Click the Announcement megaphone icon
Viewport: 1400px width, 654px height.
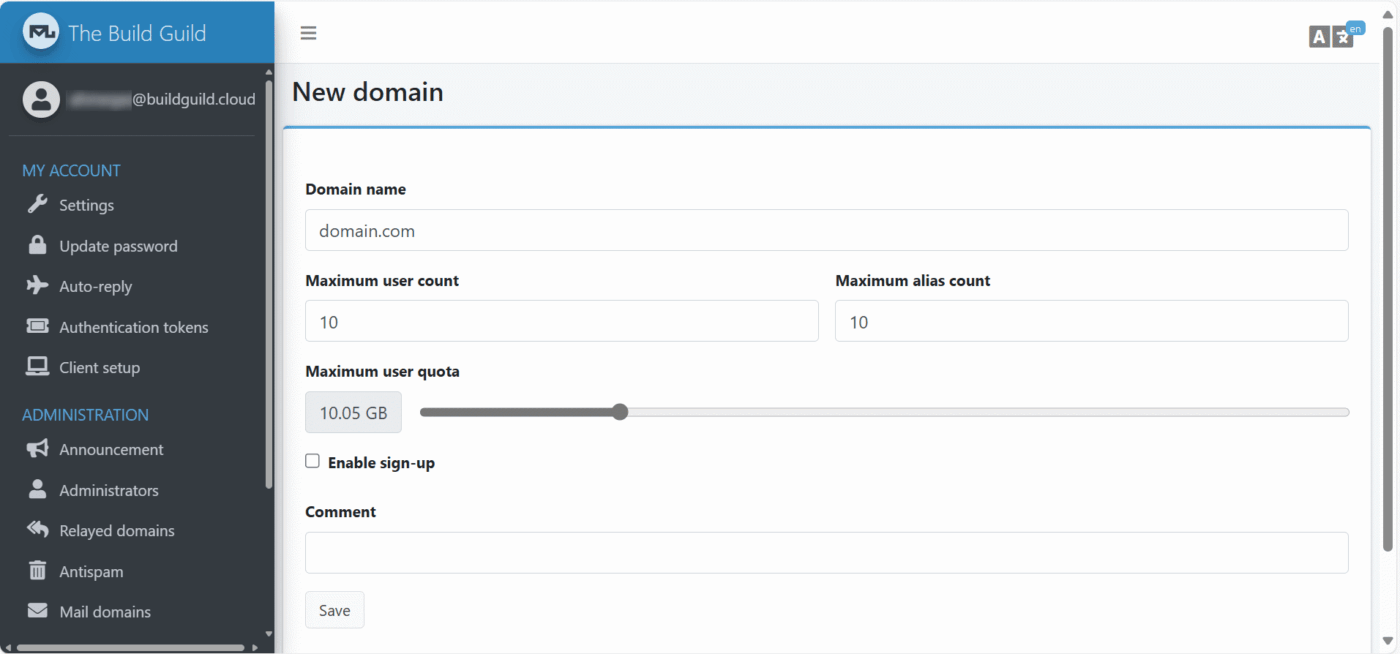38,449
